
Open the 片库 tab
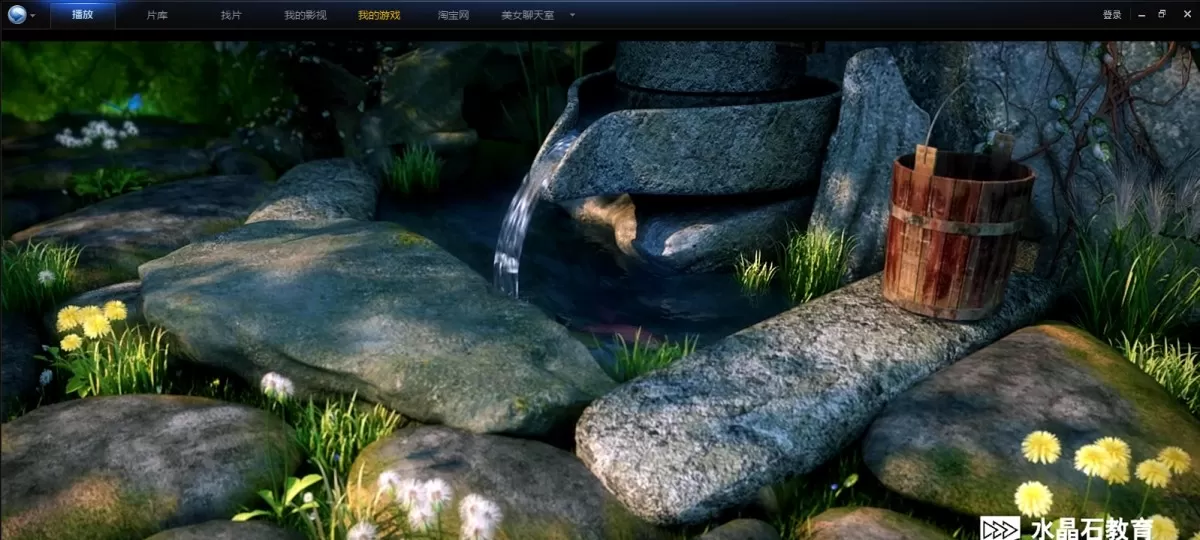[x=157, y=15]
